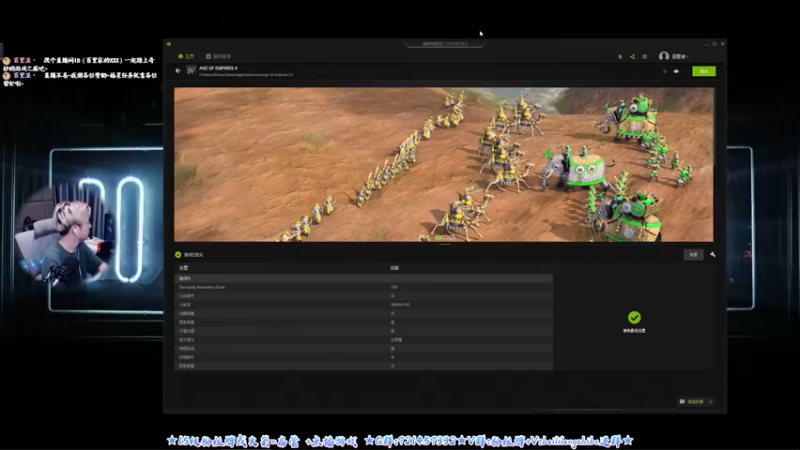Click the NVIDIA logo in title bar
800x450 pixels.
[x=168, y=44]
